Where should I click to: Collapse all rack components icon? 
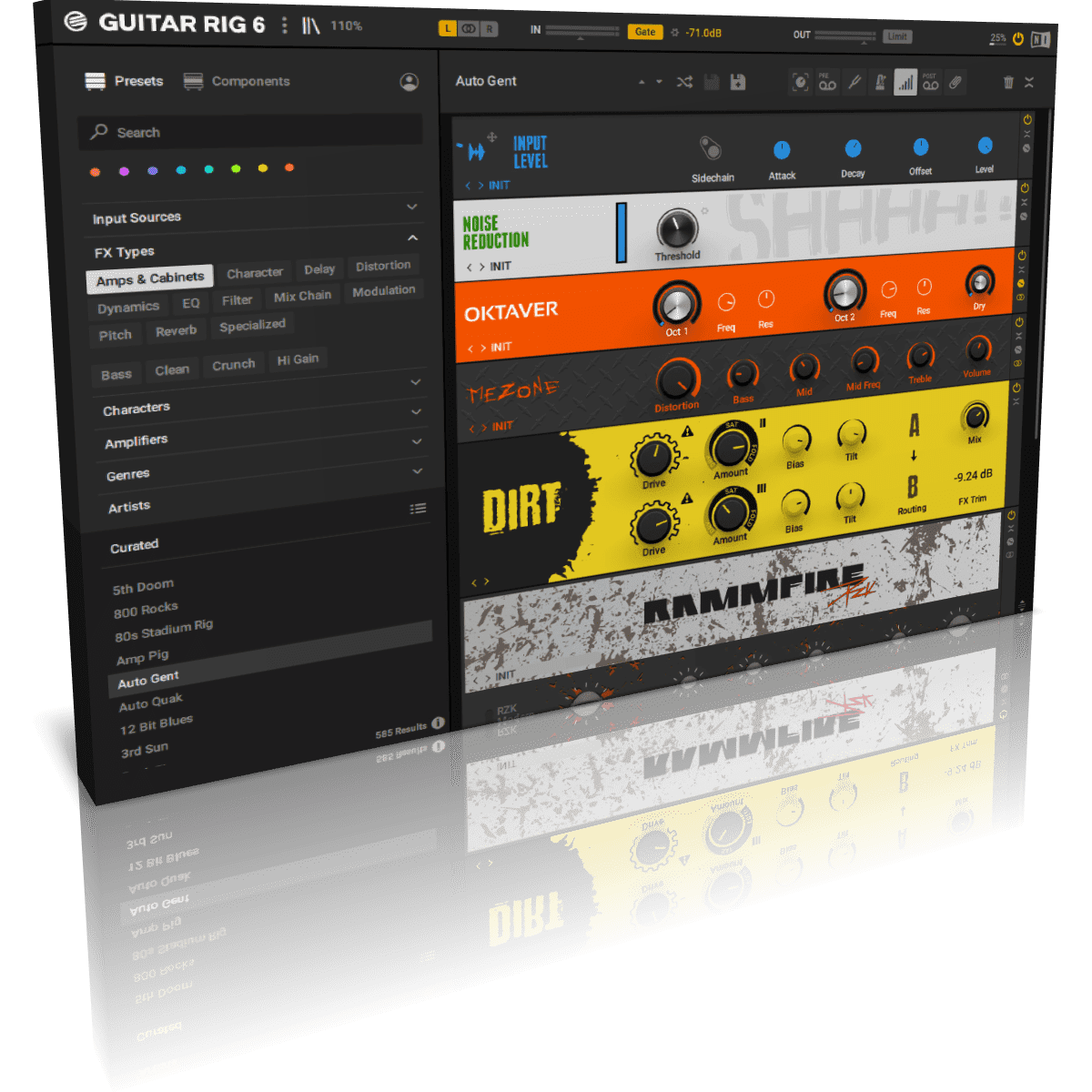click(1029, 83)
